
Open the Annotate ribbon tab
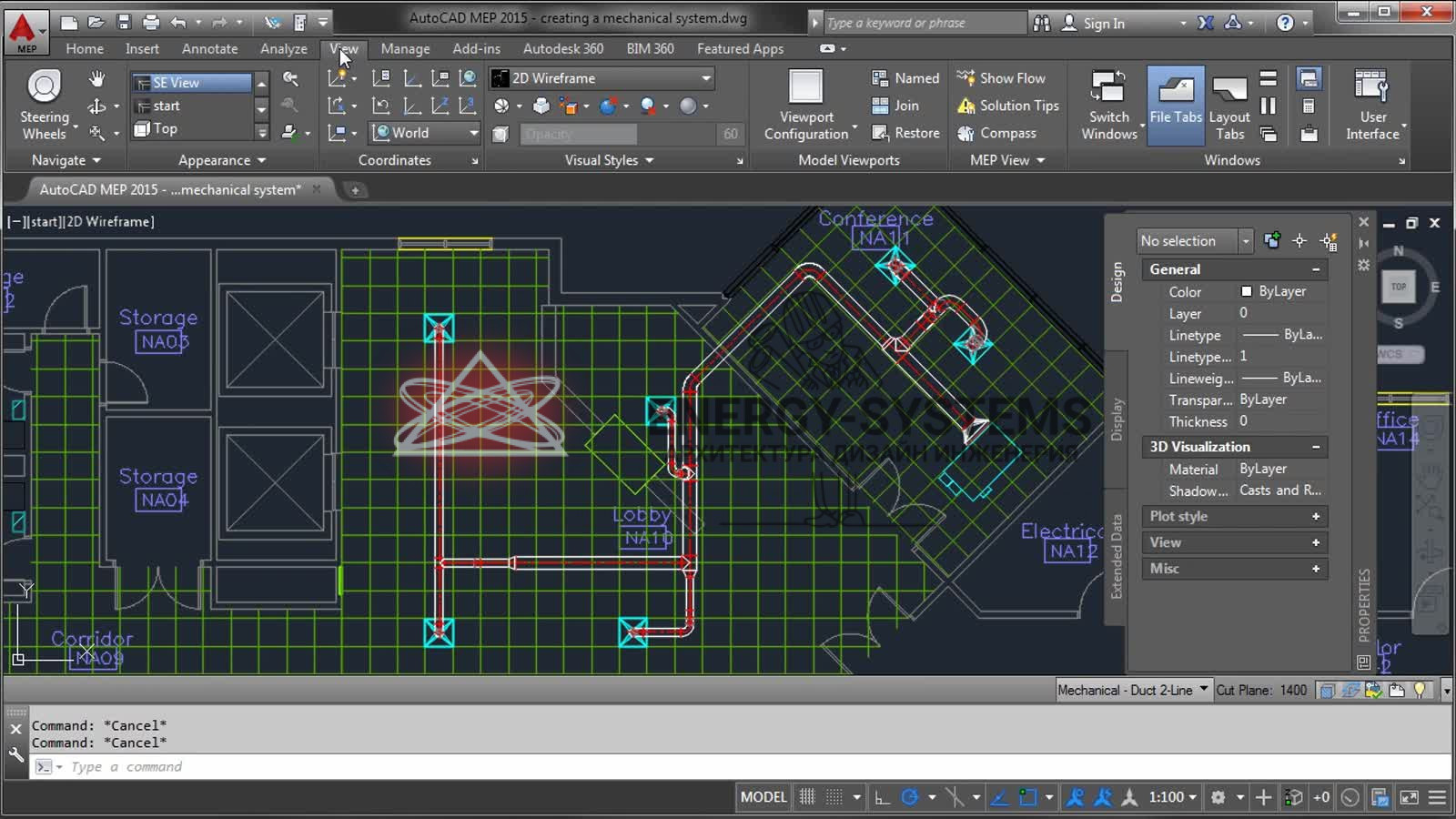pos(209,49)
